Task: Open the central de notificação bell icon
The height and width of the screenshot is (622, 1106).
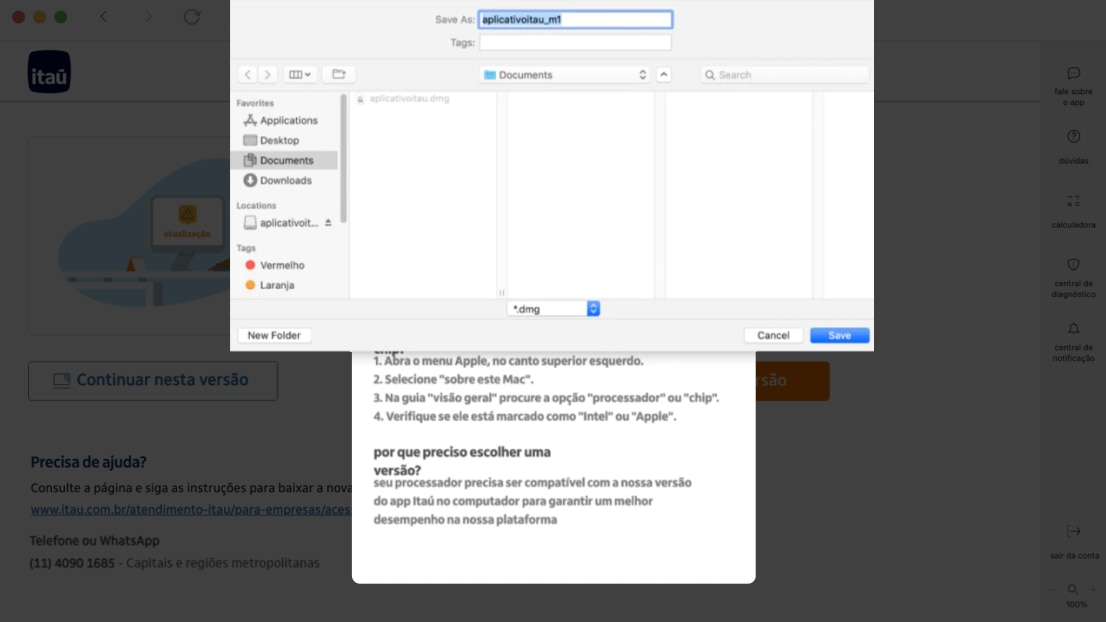Action: 1074,329
